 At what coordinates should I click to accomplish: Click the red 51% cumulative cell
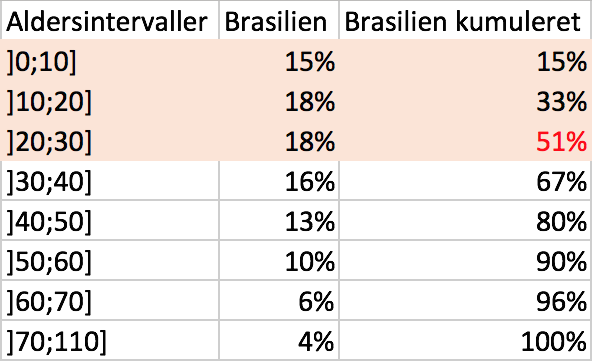click(x=466, y=140)
